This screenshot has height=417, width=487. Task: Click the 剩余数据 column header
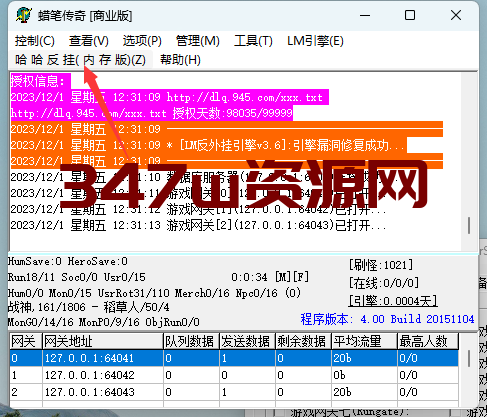[x=303, y=341]
